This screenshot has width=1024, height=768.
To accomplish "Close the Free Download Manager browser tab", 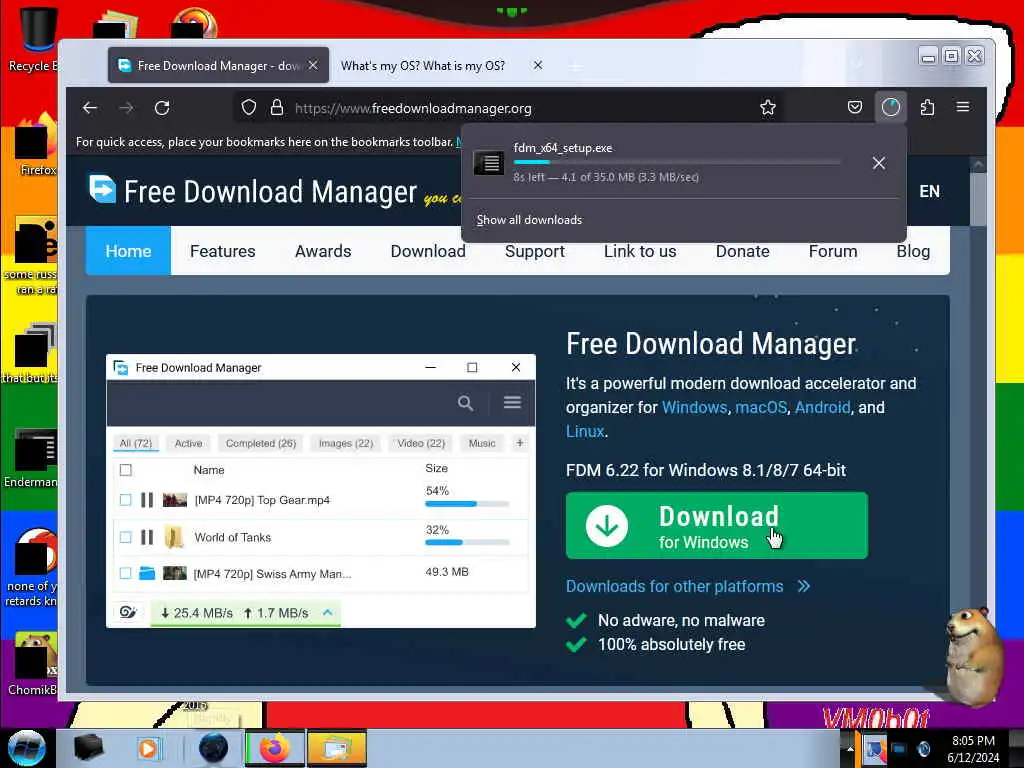I will coord(313,65).
